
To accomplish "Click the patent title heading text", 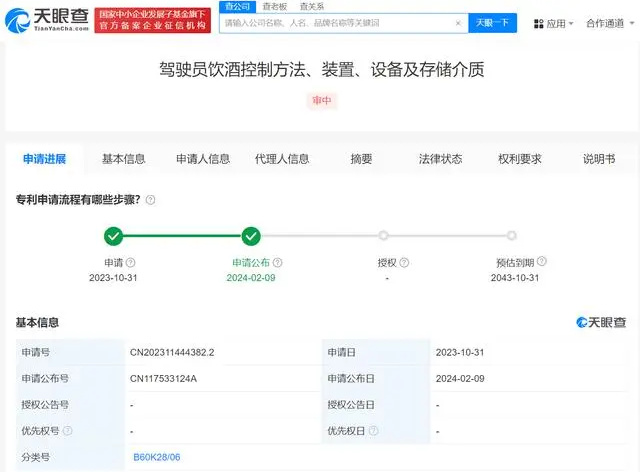I will click(x=322, y=69).
